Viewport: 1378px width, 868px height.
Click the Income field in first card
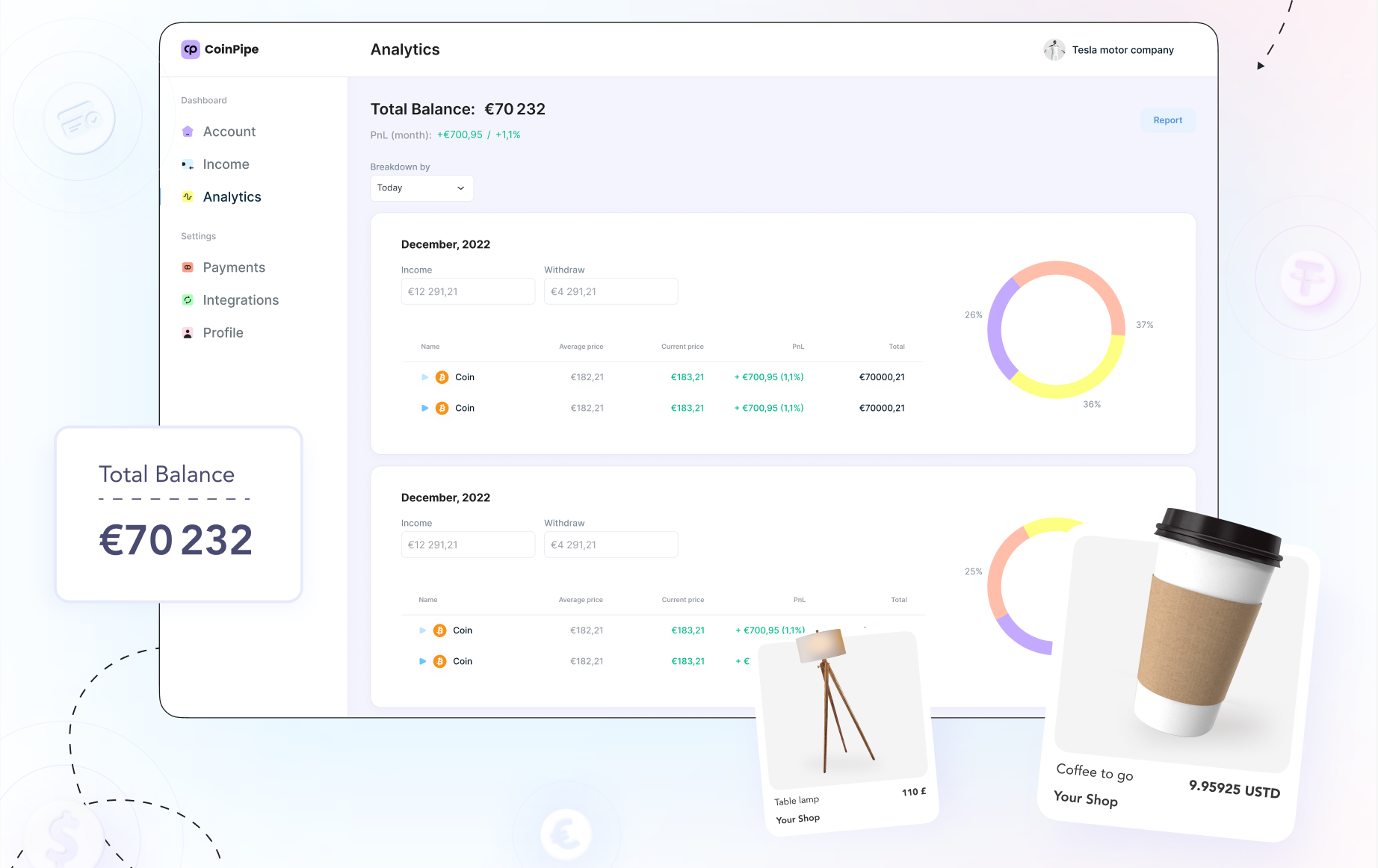[468, 291]
